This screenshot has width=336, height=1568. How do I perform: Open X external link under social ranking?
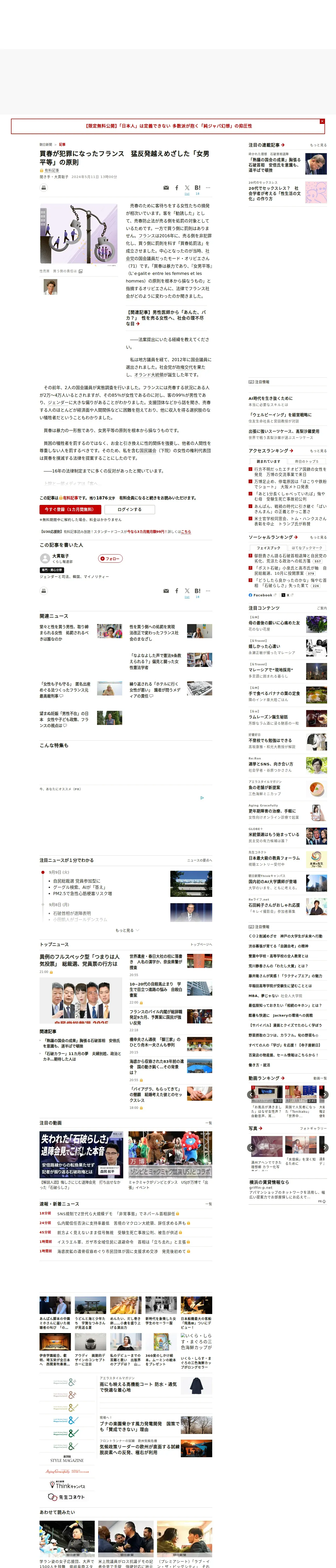[288, 595]
